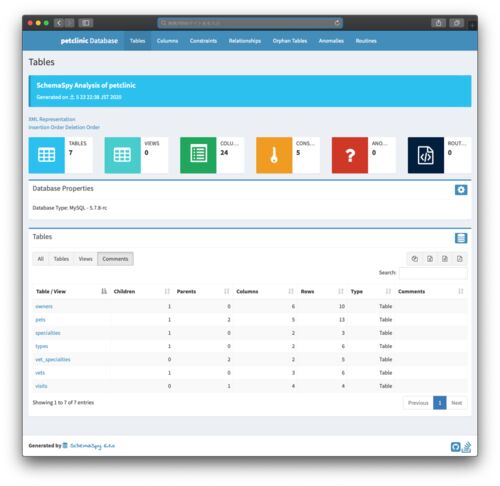Screen dimensions: 500x486
Task: Open the Insertion Order link
Action: click(x=45, y=127)
